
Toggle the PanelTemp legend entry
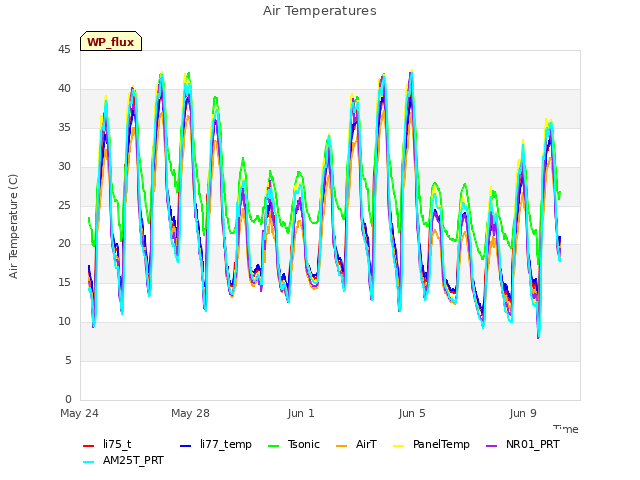pos(431,444)
